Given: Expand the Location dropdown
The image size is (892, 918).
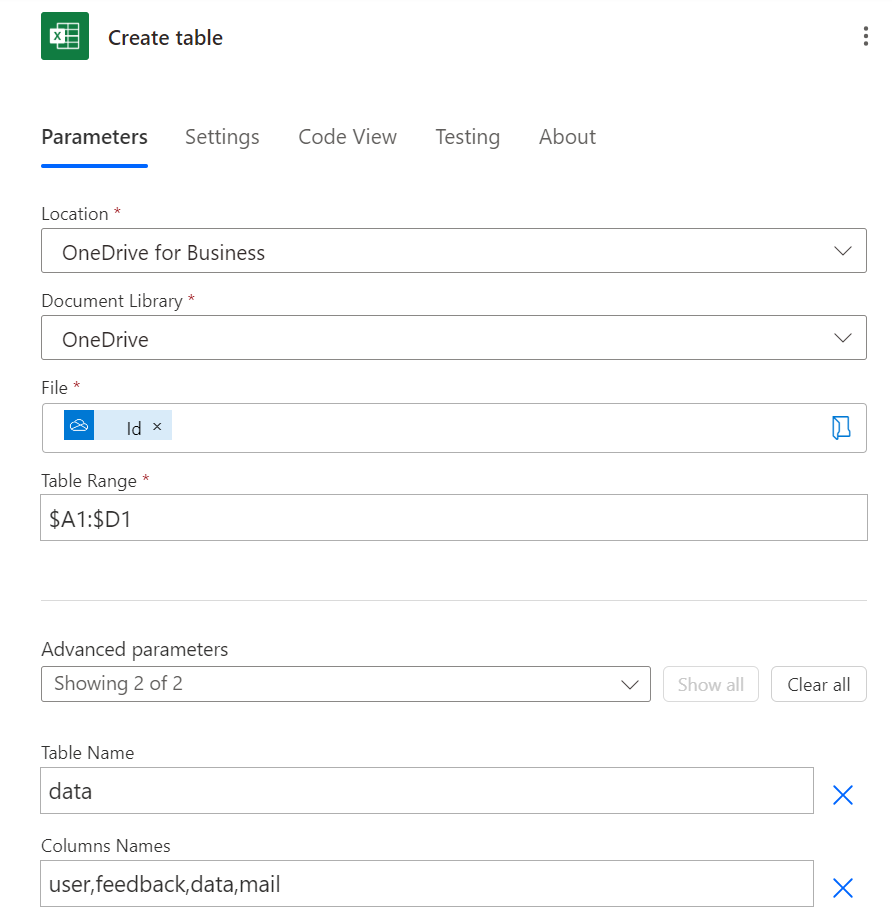Looking at the screenshot, I should 453,252.
